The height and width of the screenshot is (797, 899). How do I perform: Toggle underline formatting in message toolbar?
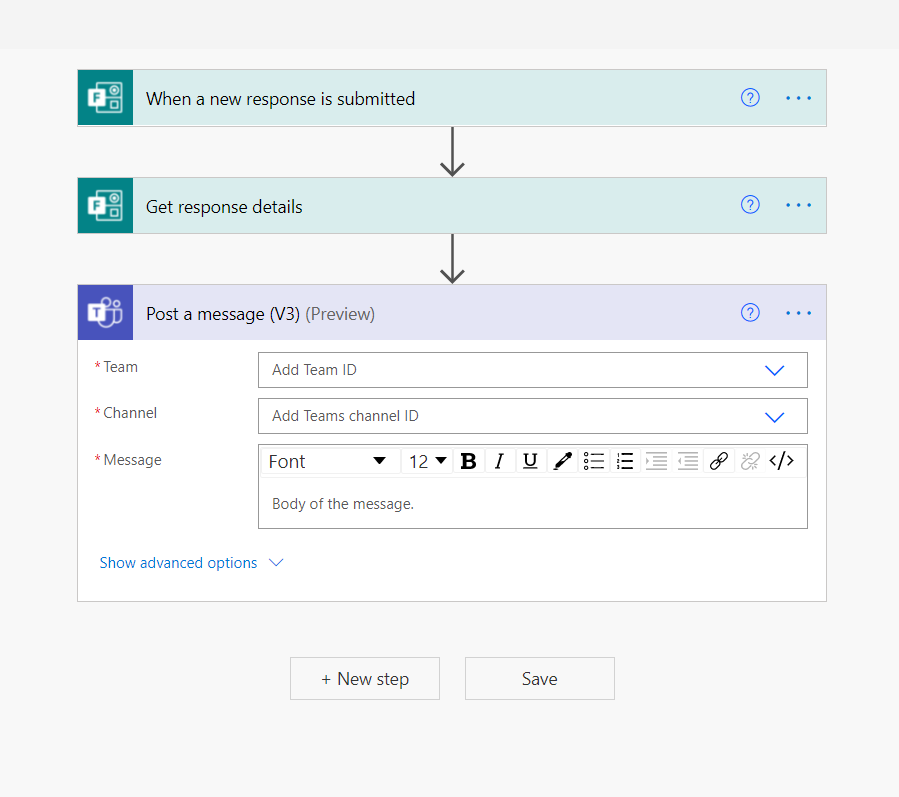tap(530, 461)
